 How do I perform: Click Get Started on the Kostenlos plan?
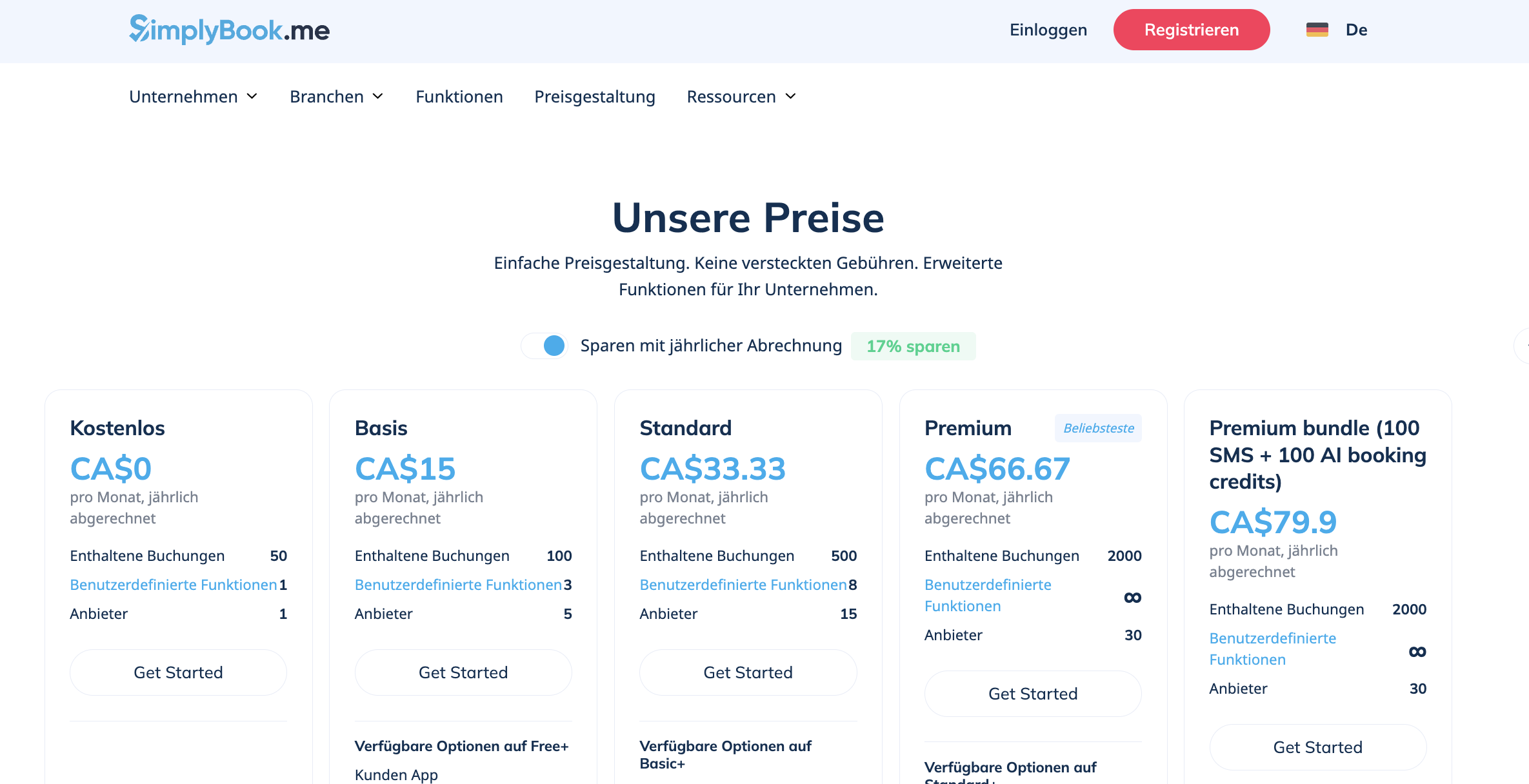(178, 672)
